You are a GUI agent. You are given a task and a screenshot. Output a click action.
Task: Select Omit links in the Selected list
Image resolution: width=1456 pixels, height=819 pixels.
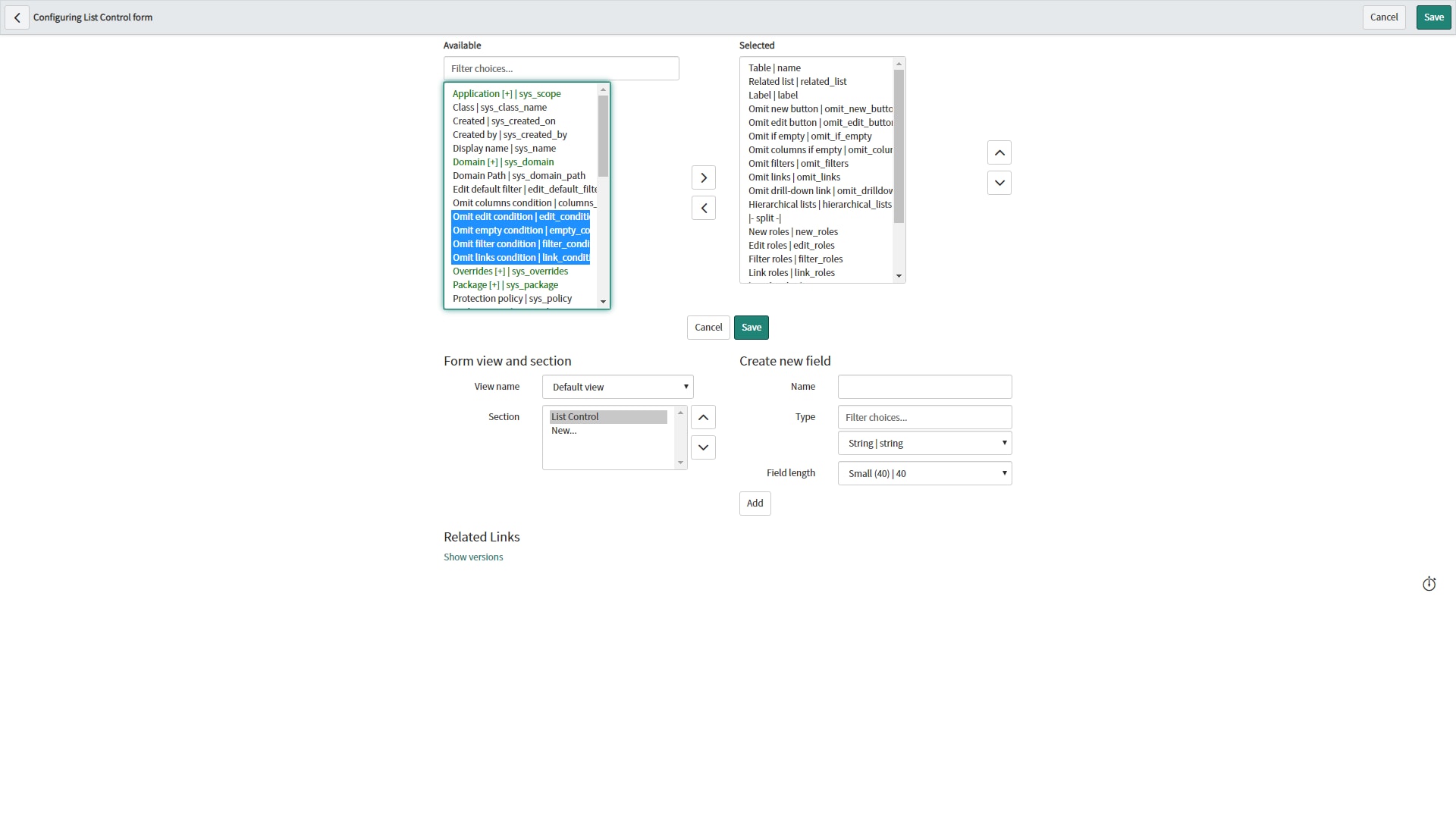(794, 177)
